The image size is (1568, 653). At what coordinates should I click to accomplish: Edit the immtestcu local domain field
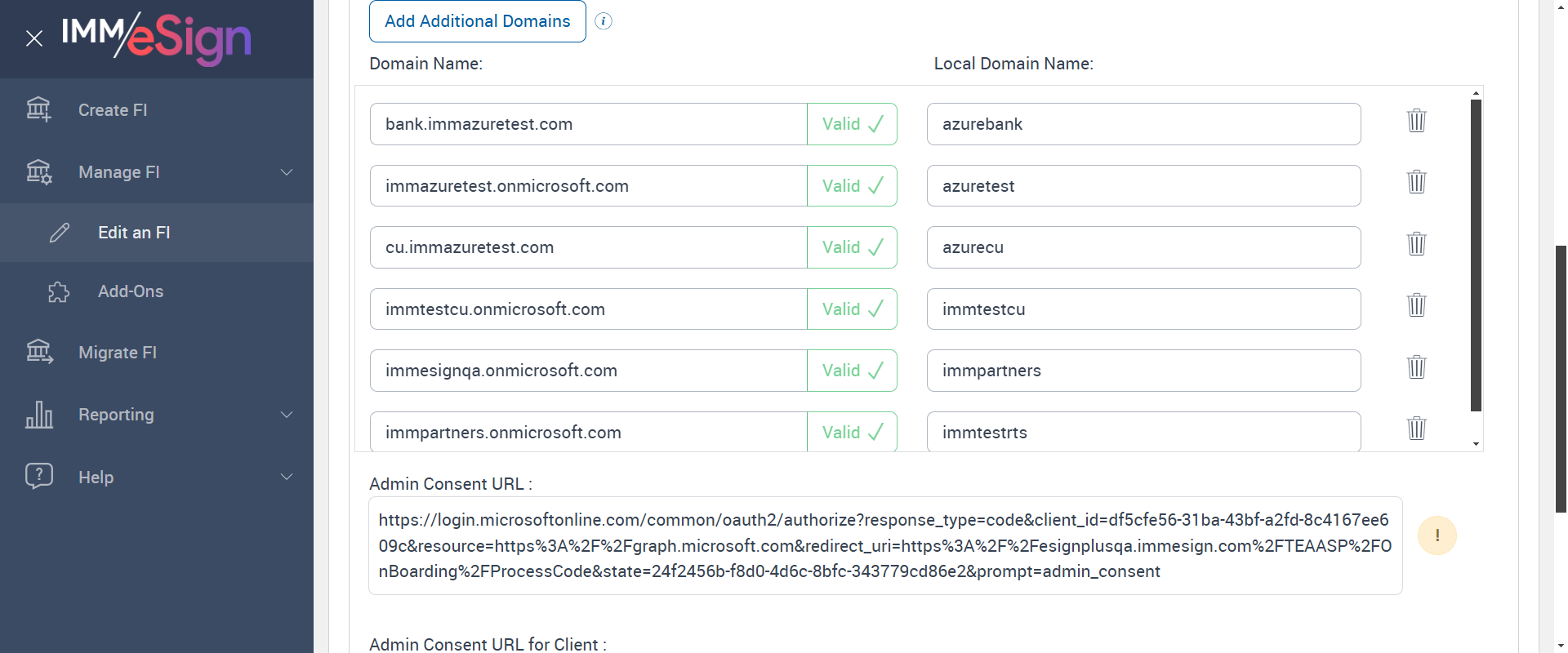pos(1143,309)
